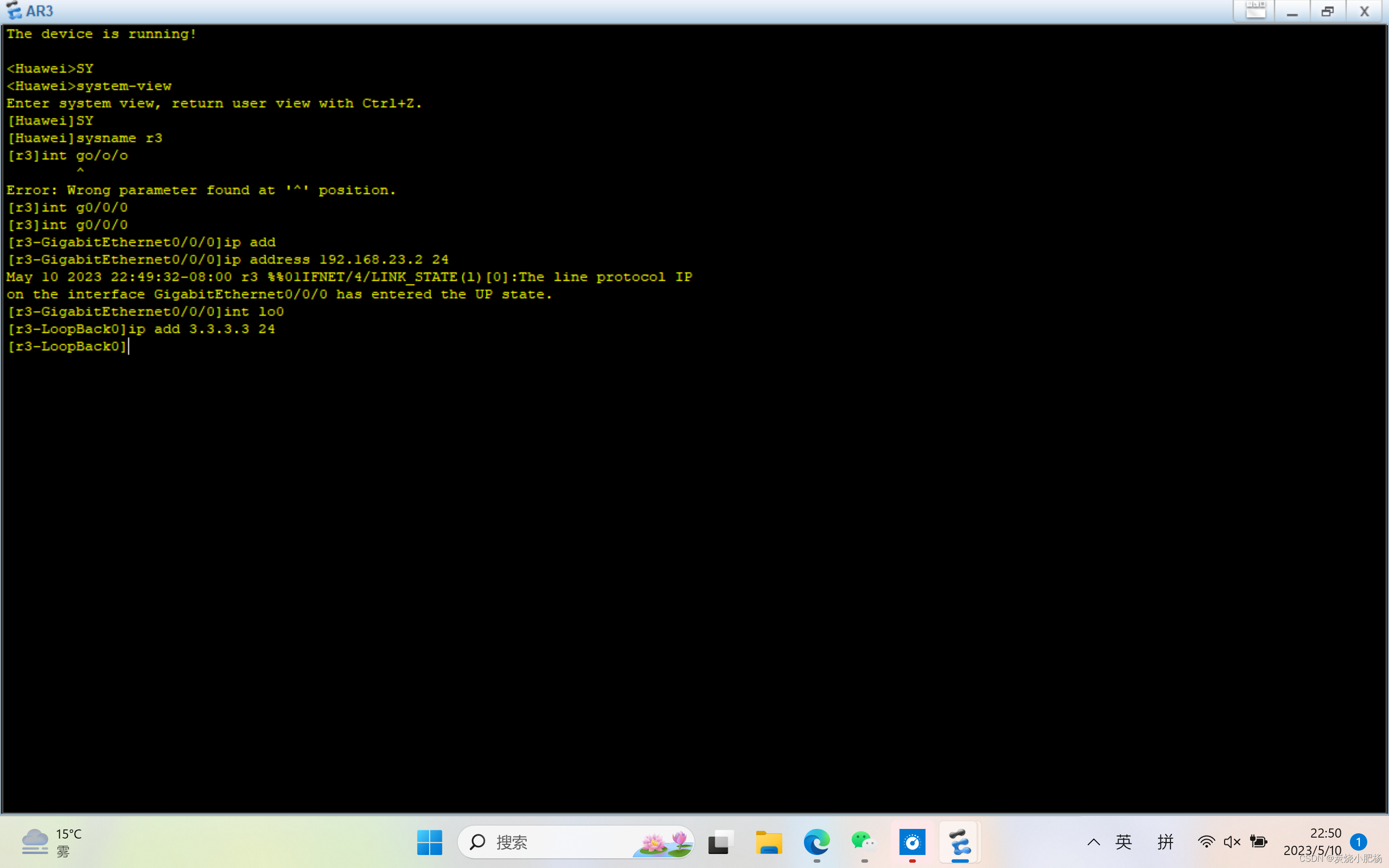Click the Wi-Fi network tray icon
The height and width of the screenshot is (868, 1389).
pos(1206,841)
